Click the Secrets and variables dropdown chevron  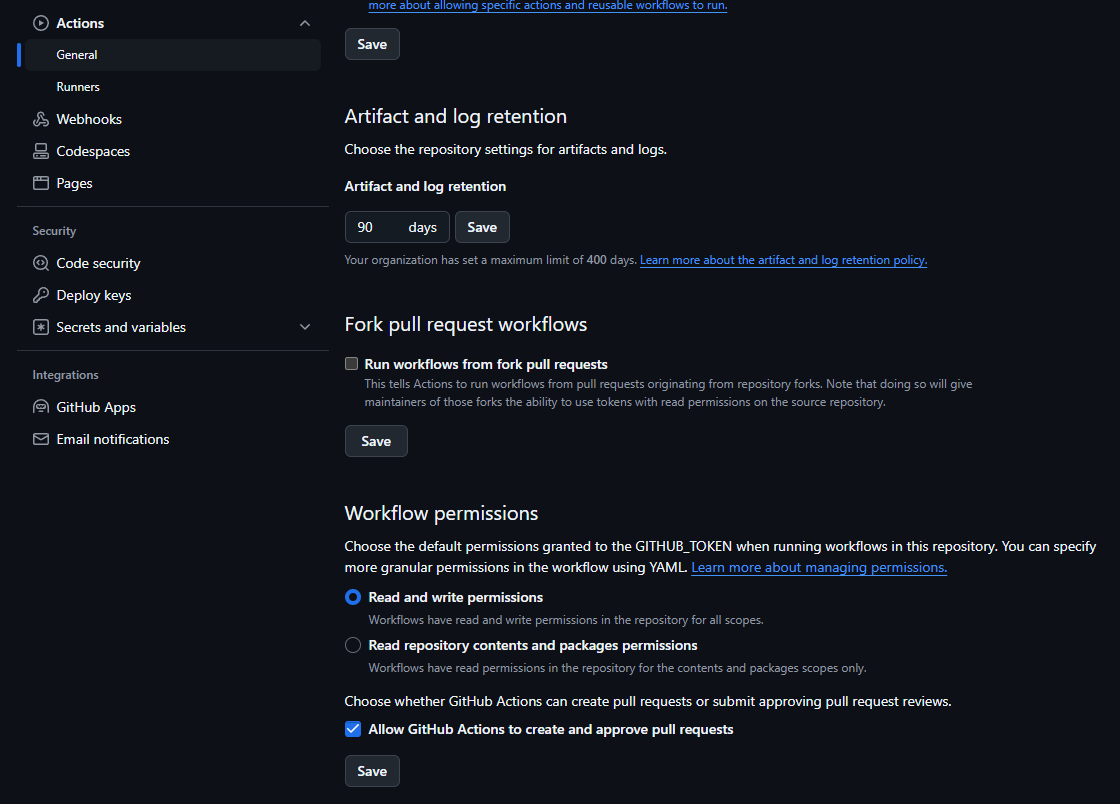(x=304, y=327)
